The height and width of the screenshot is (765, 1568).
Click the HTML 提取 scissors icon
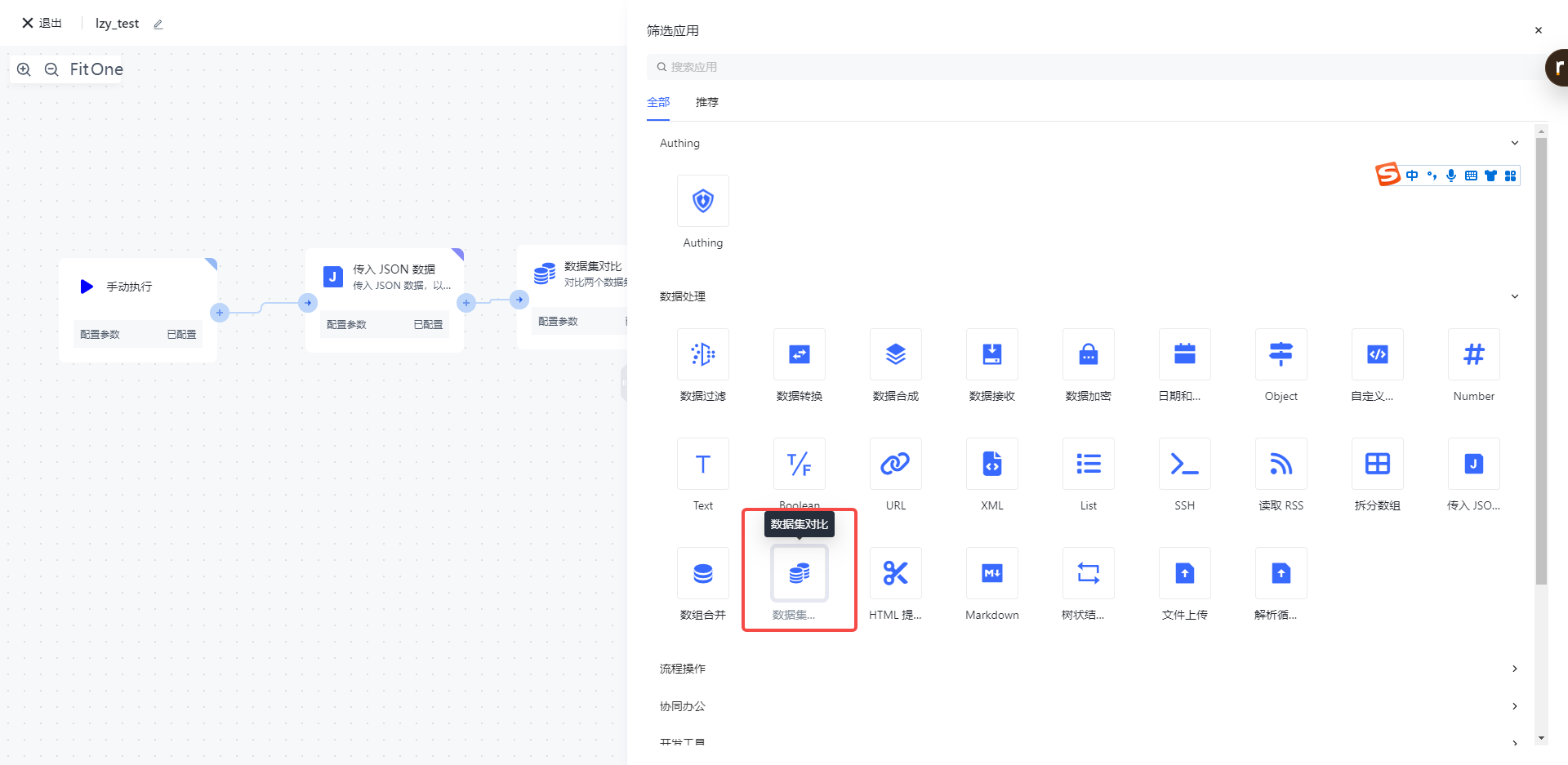coord(895,573)
